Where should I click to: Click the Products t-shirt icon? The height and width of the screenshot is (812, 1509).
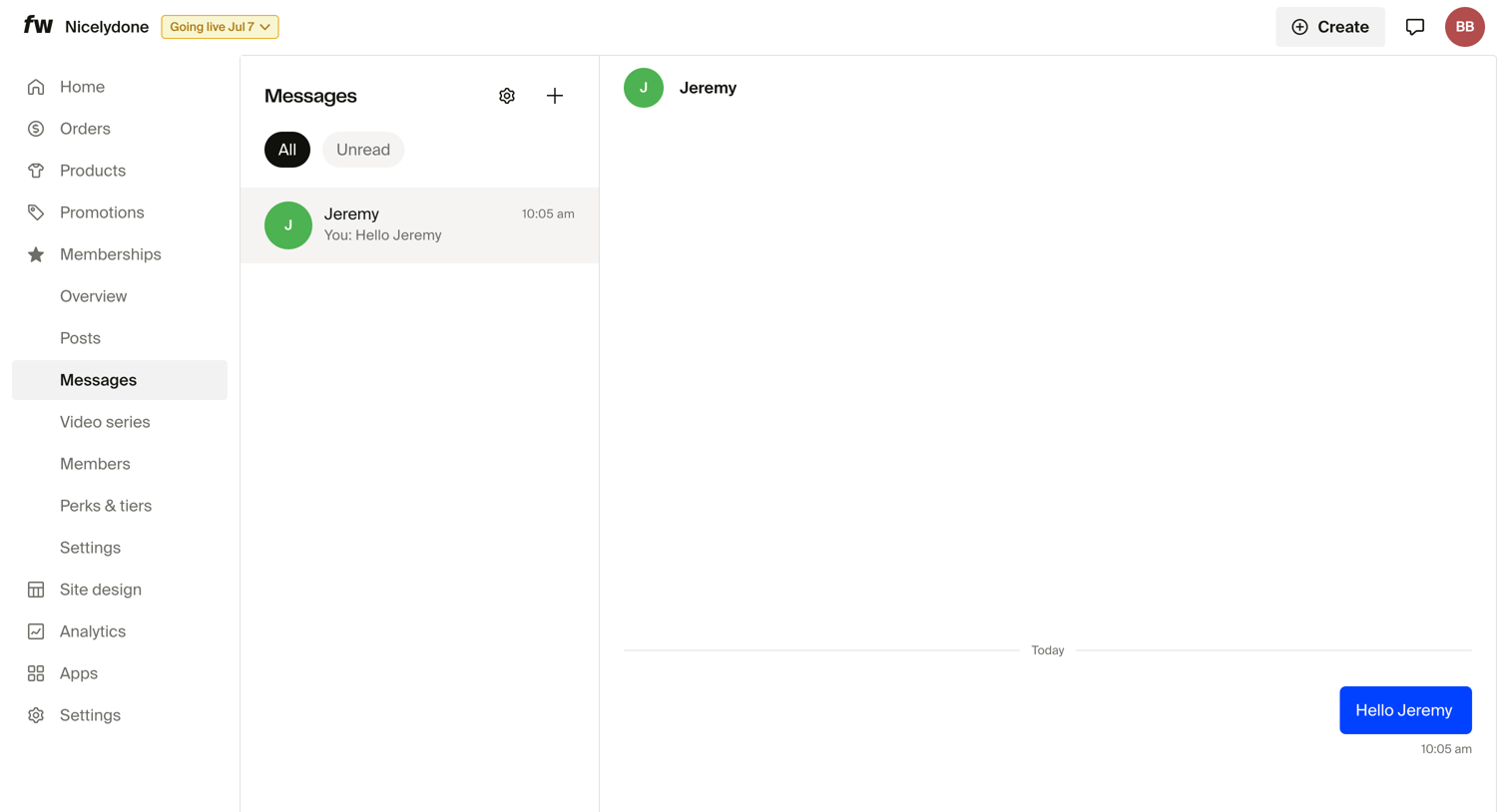(36, 171)
